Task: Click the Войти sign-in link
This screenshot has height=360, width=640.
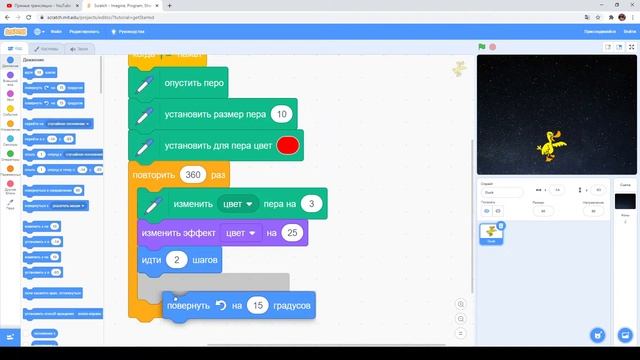Action: click(629, 31)
